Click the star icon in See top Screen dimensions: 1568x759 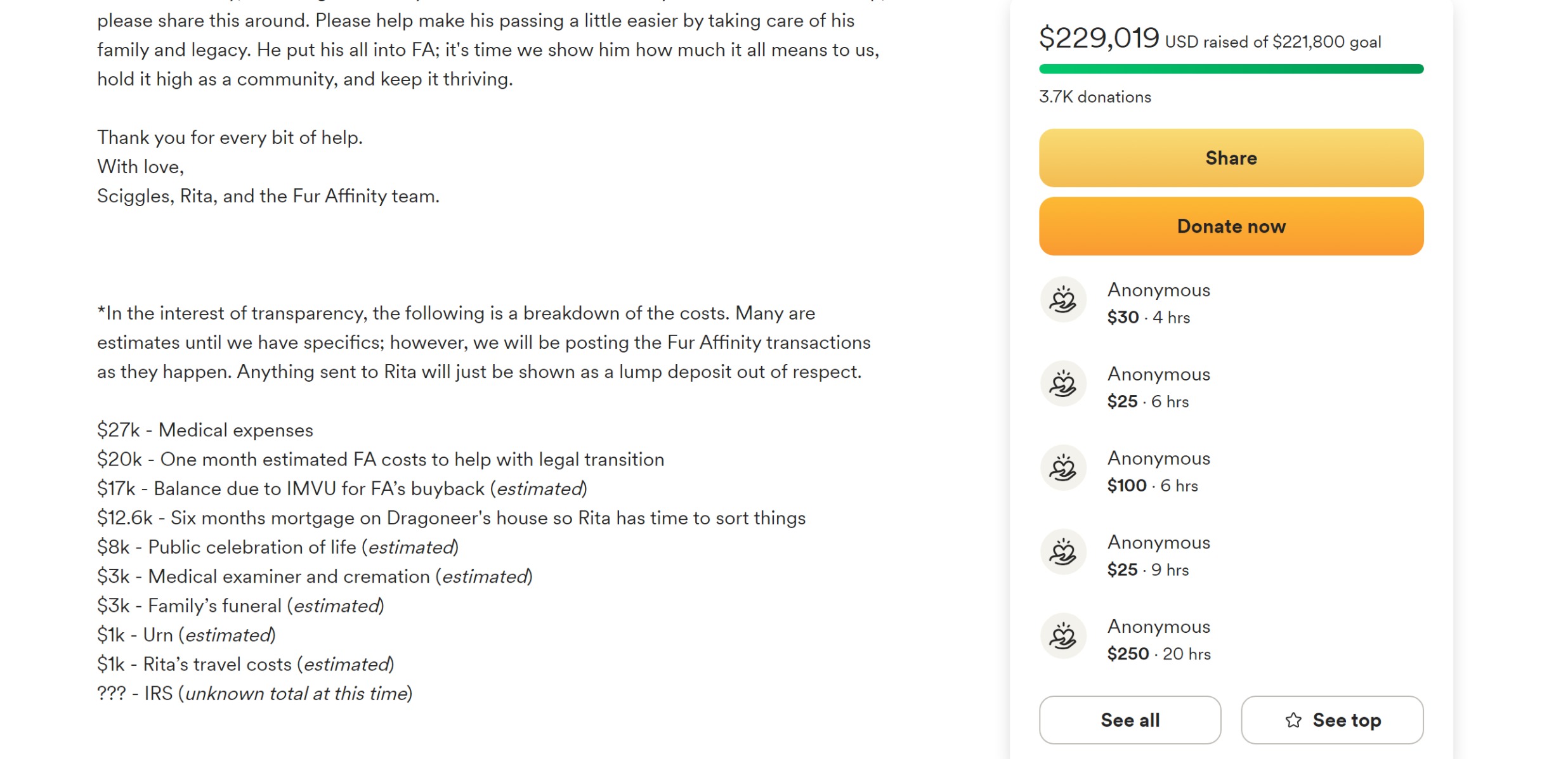[x=1293, y=720]
